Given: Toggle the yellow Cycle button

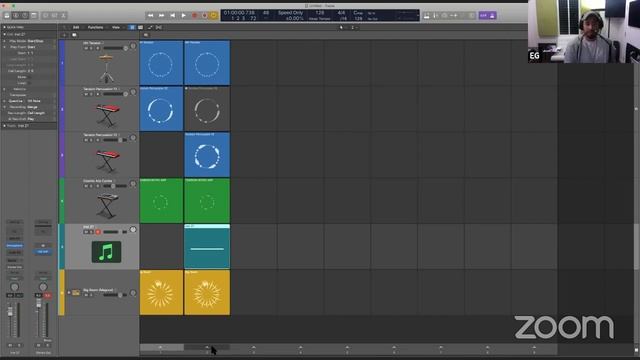Looking at the screenshot, I should pyautogui.click(x=213, y=16).
